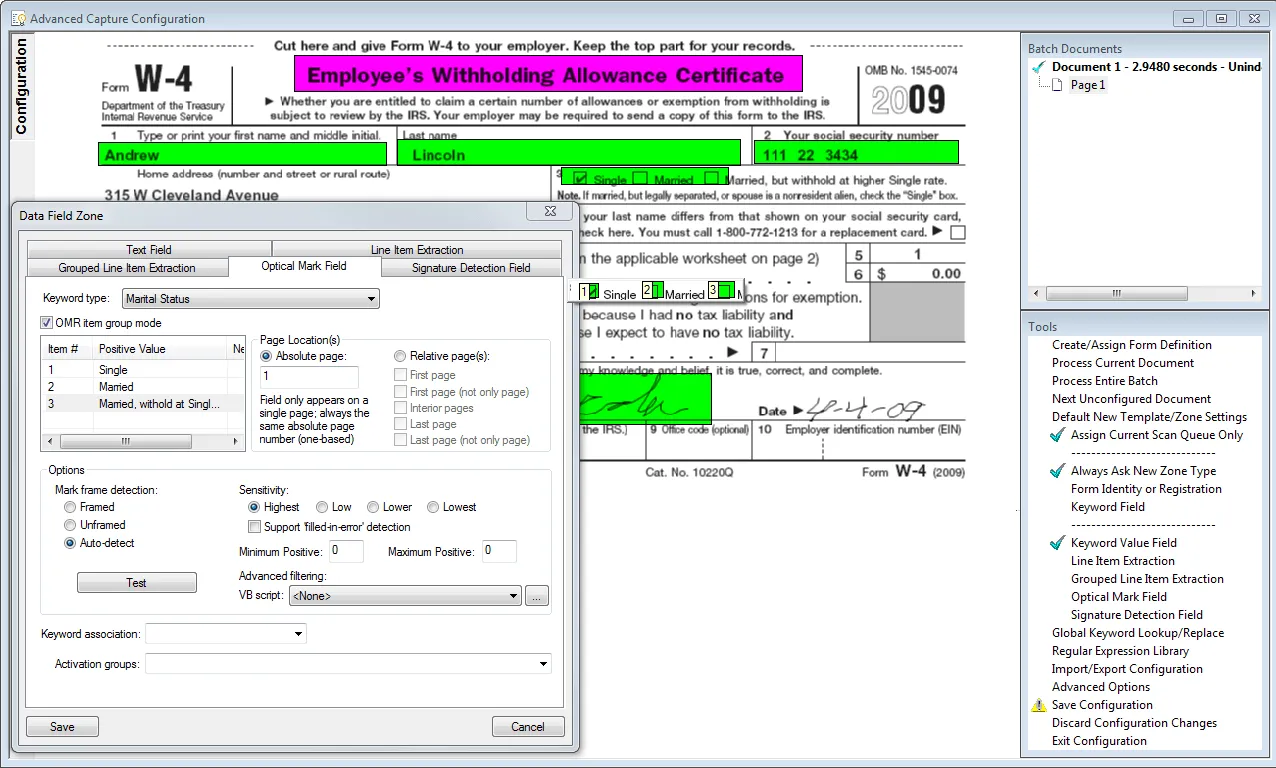Screen dimensions: 1276x768
Task: Click the checkmark beside Assign Current Scan Queue Only
Action: [1057, 435]
